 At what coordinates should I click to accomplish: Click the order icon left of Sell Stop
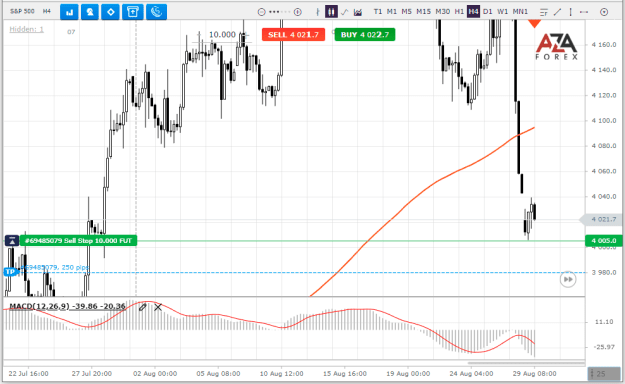12,240
